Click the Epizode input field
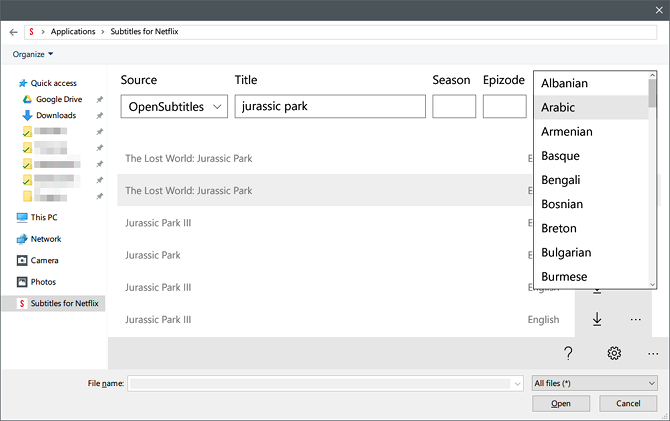The width and height of the screenshot is (670, 421). pyautogui.click(x=504, y=106)
